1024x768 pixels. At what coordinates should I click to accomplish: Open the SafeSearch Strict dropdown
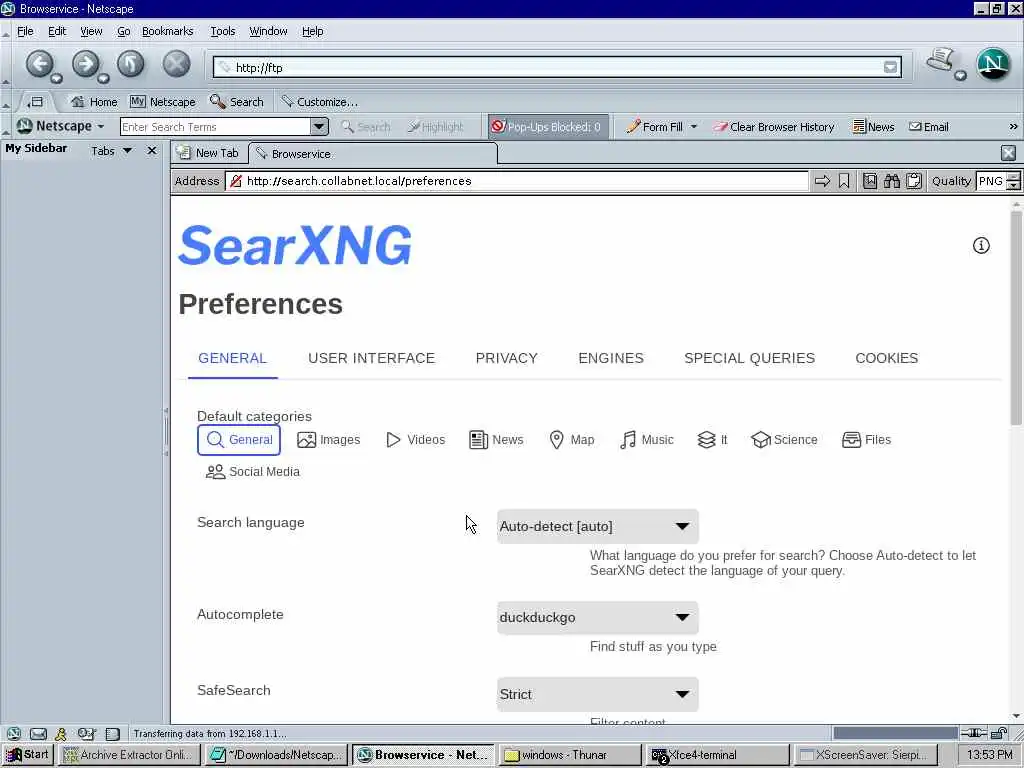point(598,694)
